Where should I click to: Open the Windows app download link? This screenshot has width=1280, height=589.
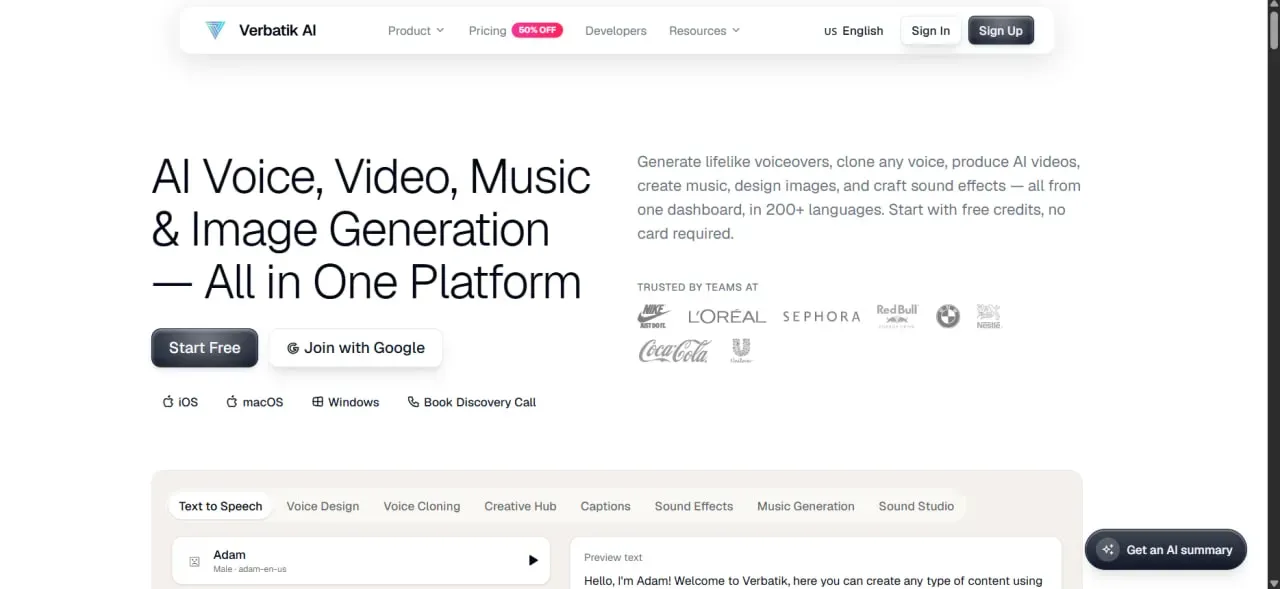click(346, 402)
